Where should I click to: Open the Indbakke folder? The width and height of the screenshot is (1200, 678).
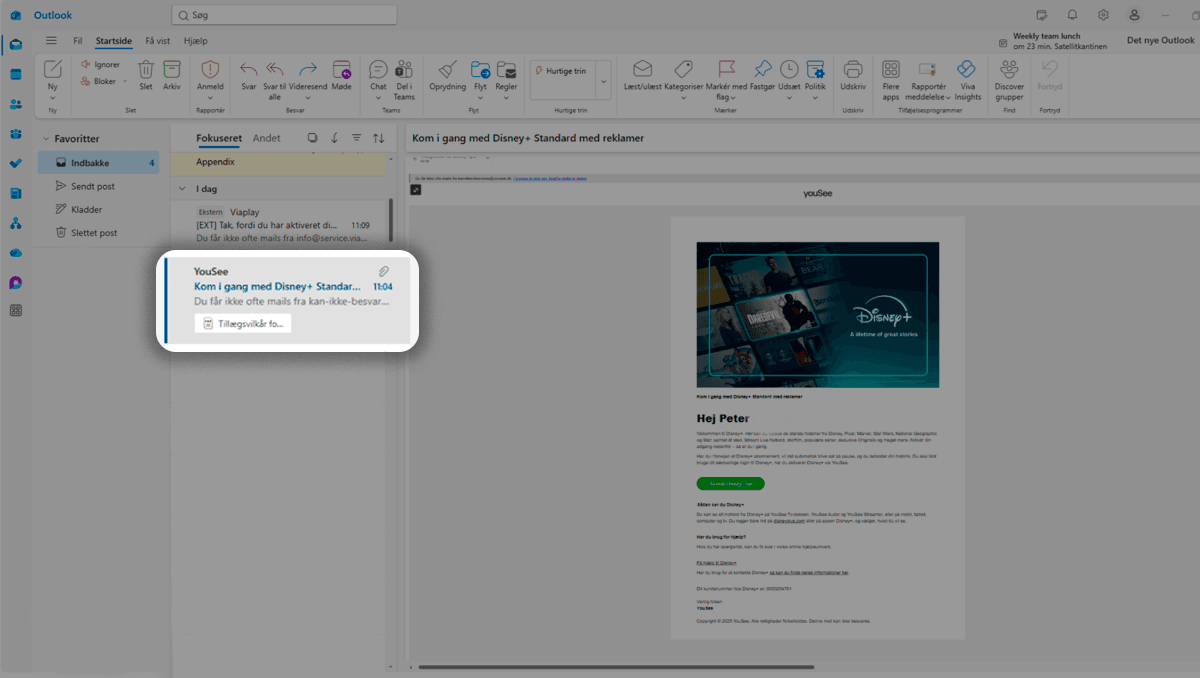point(98,162)
